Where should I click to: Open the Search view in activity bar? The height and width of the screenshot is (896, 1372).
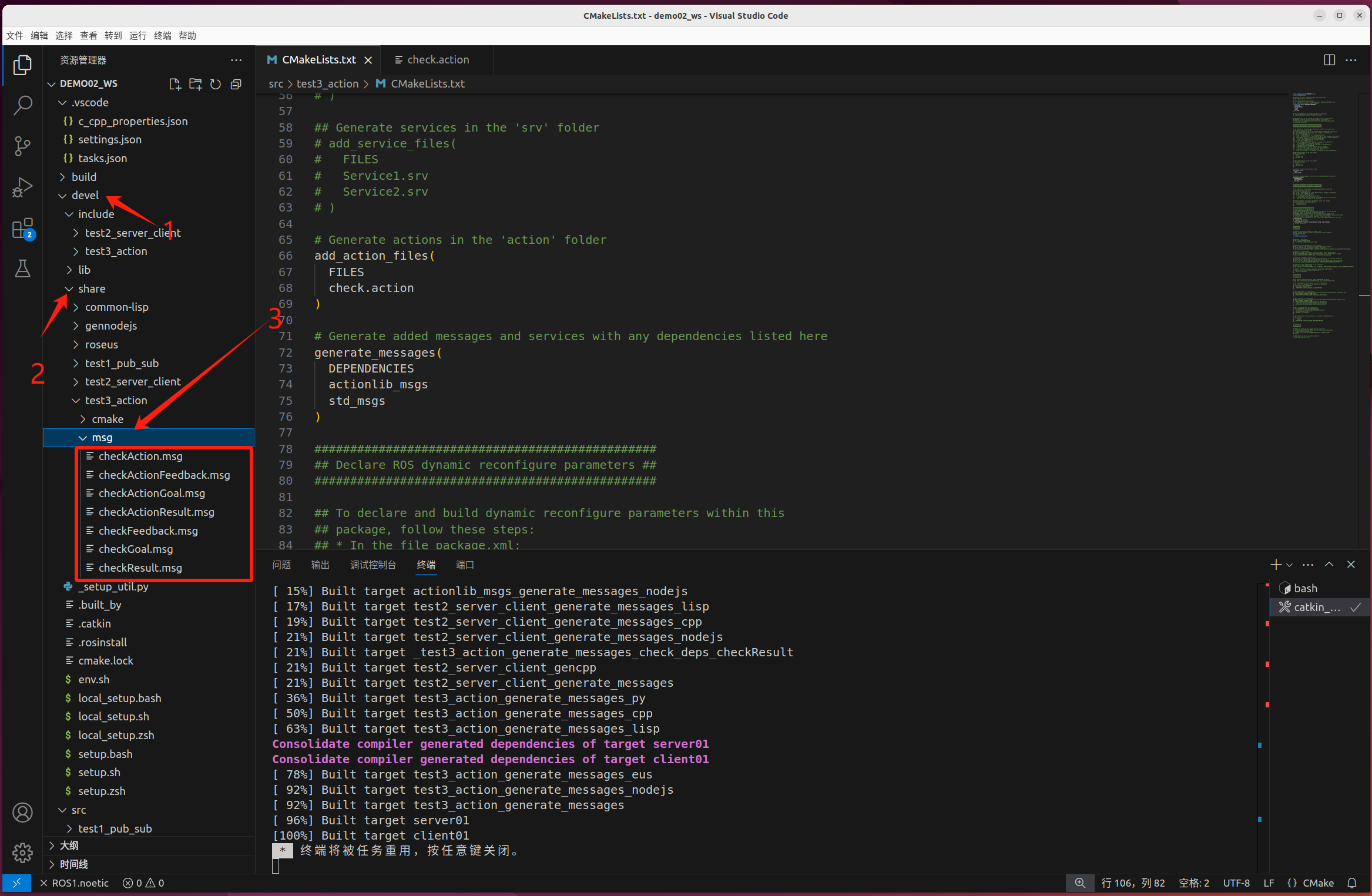click(22, 106)
